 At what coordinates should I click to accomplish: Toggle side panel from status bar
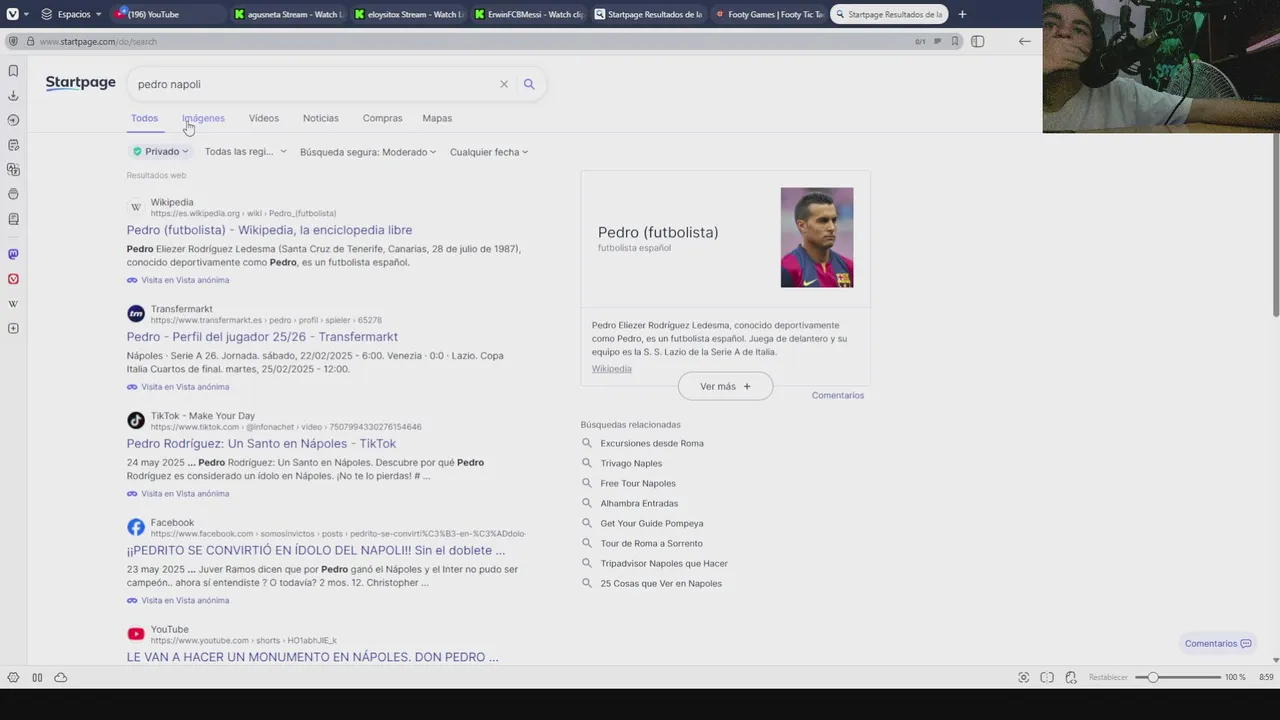point(37,677)
